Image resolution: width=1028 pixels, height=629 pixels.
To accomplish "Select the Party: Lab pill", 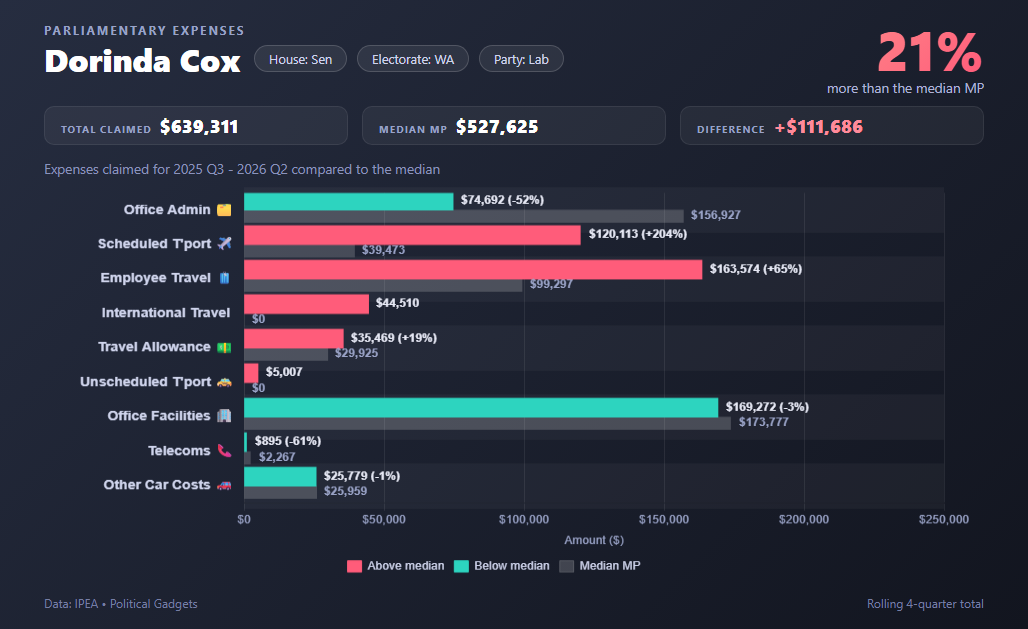I will 521,59.
